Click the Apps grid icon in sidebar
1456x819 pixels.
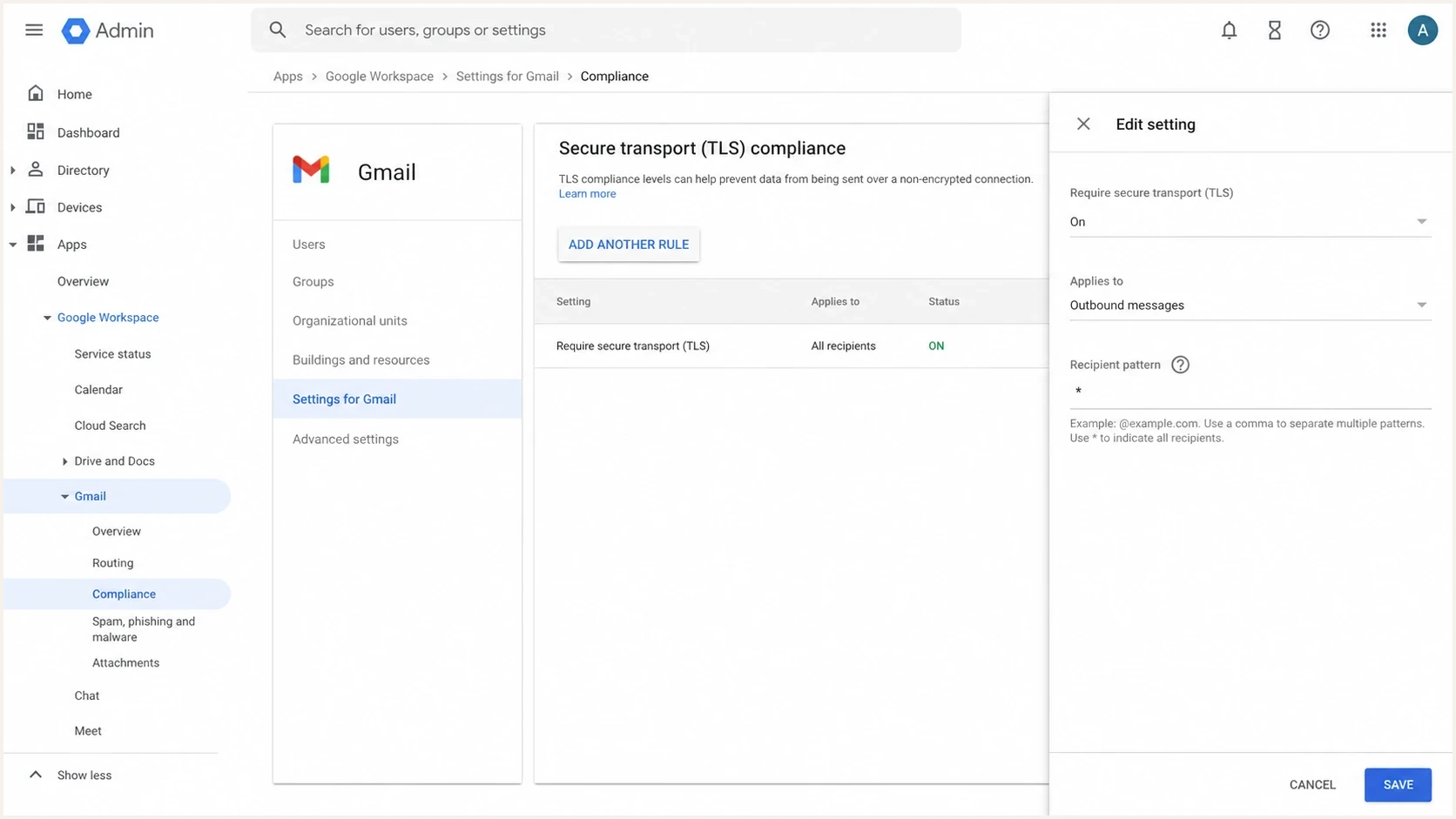click(x=36, y=244)
